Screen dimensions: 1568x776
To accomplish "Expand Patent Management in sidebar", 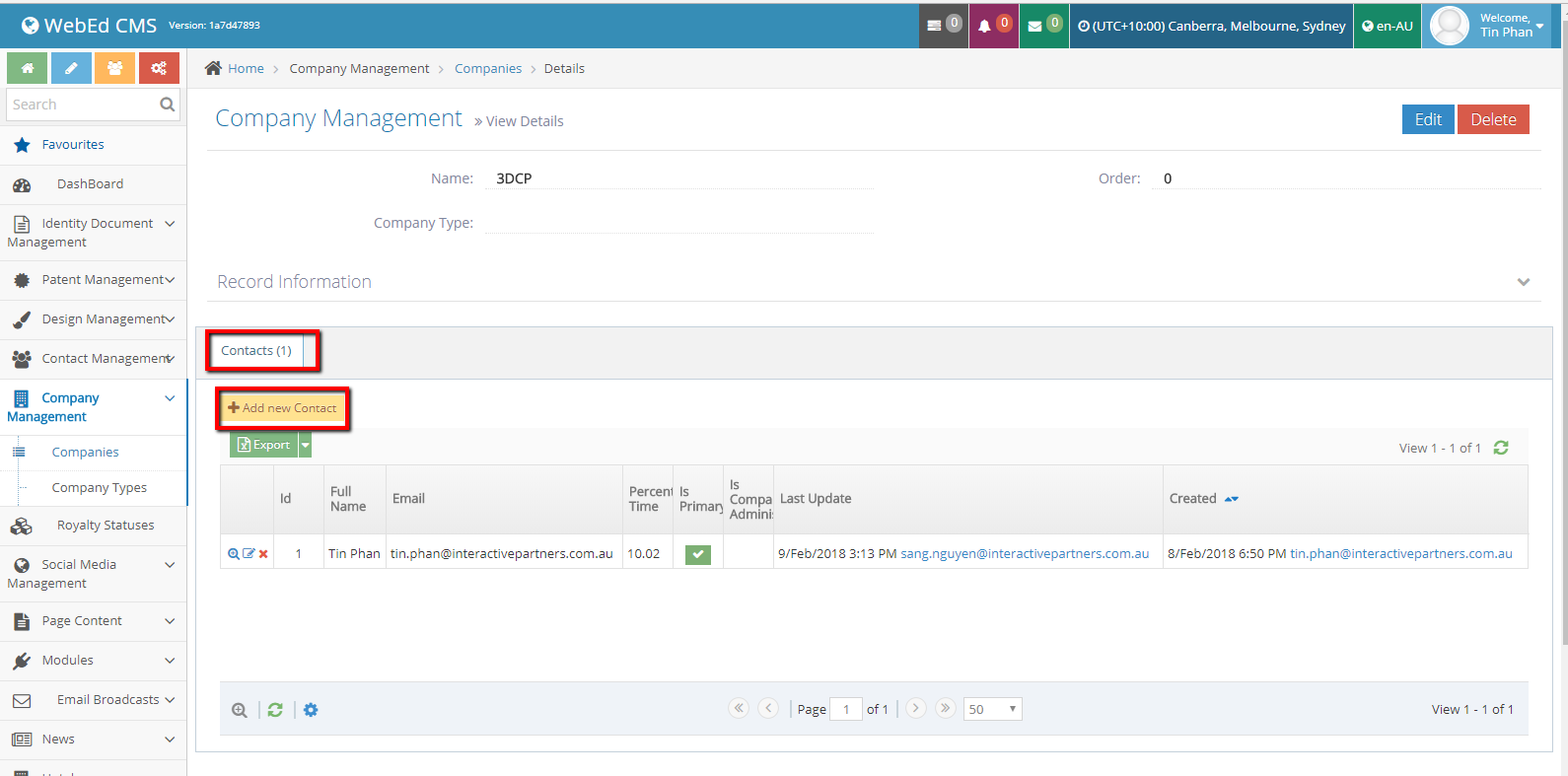I will (x=94, y=280).
